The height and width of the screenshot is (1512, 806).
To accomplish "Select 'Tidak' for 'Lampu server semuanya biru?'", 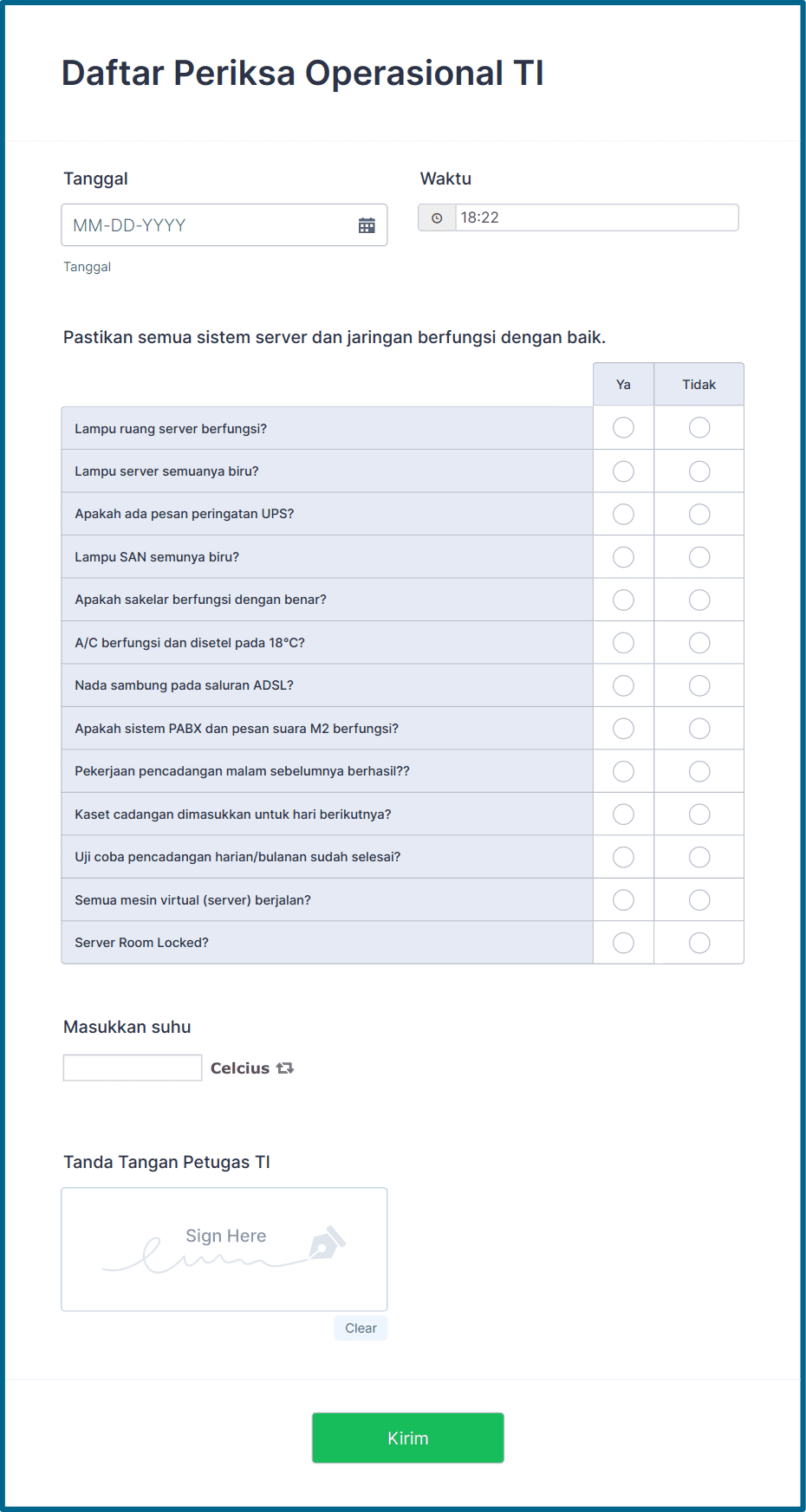I will (x=699, y=470).
